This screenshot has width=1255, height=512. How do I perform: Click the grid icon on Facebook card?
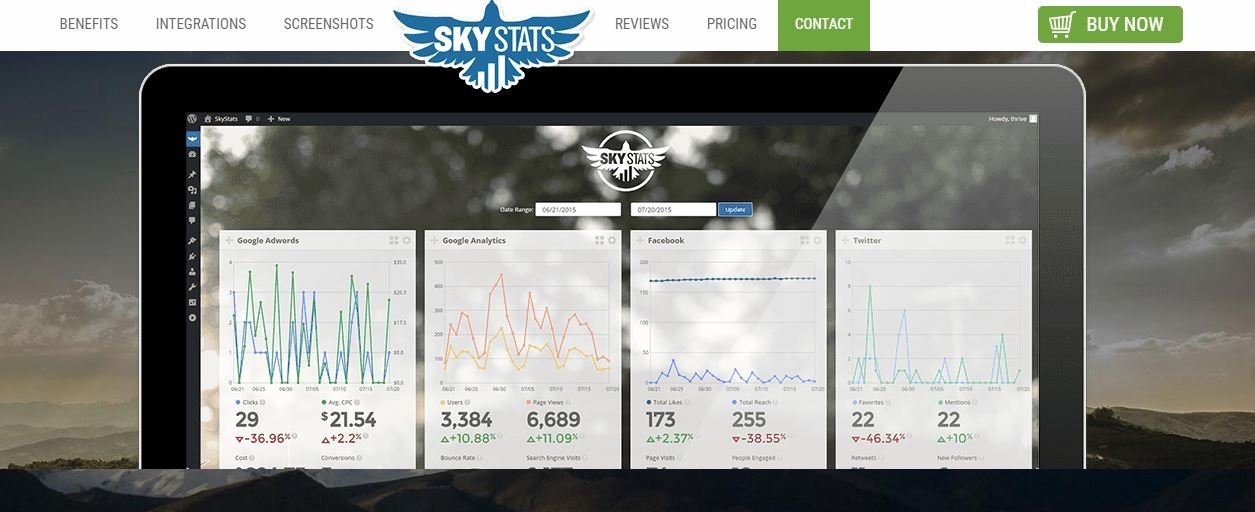[805, 240]
